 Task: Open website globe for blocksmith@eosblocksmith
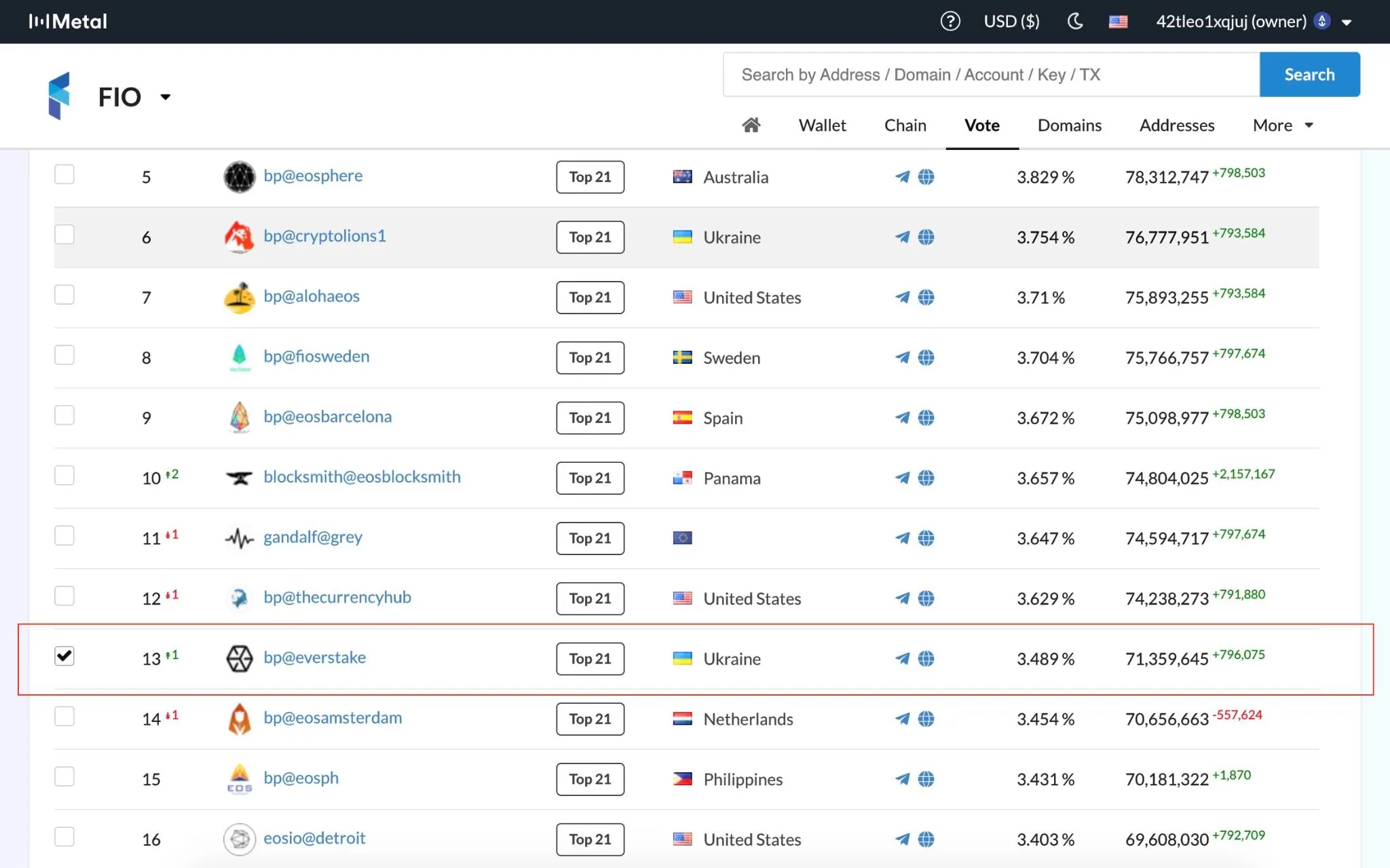(x=926, y=478)
